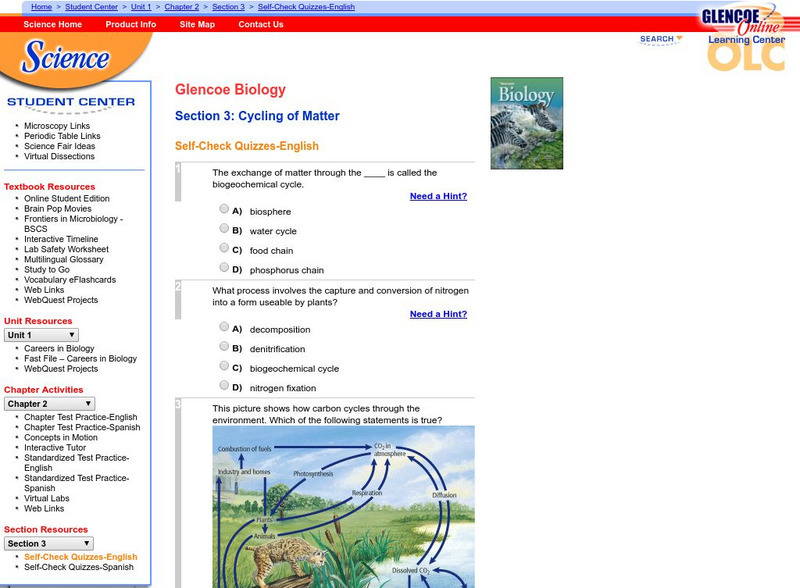Open Study to Go
800x588 pixels.
click(47, 270)
